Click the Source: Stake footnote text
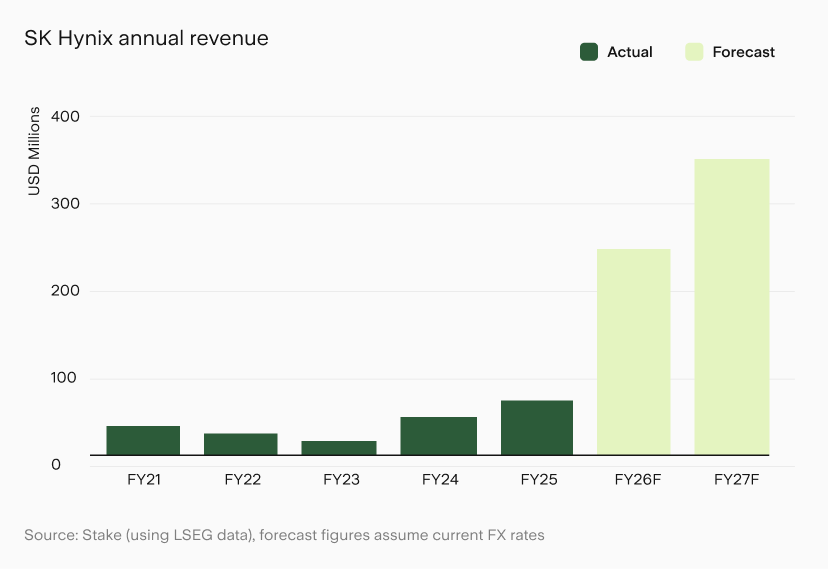828x569 pixels. tap(284, 535)
